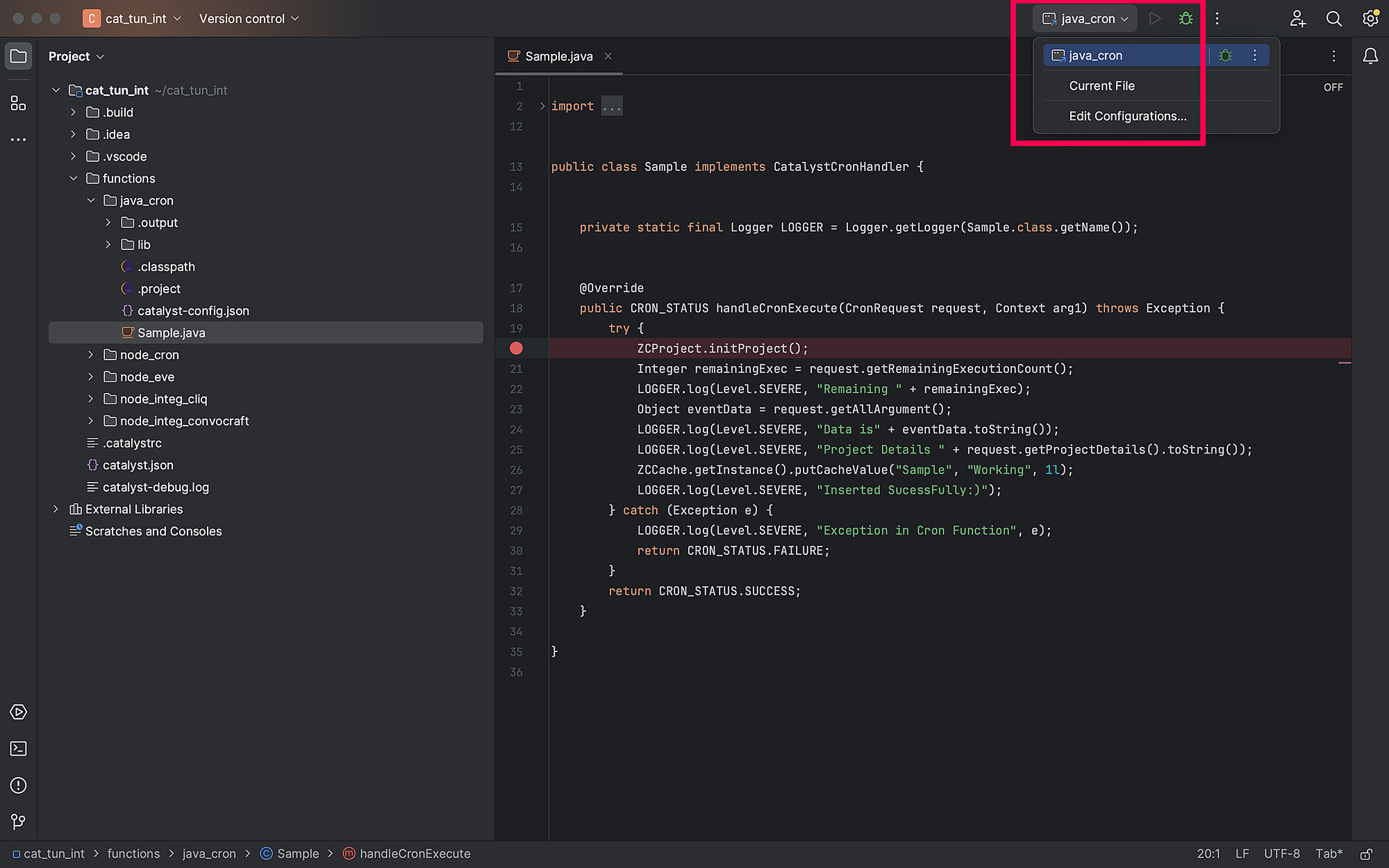The image size is (1389, 868).
Task: Open the Edit Configurations menu option
Action: tap(1128, 116)
